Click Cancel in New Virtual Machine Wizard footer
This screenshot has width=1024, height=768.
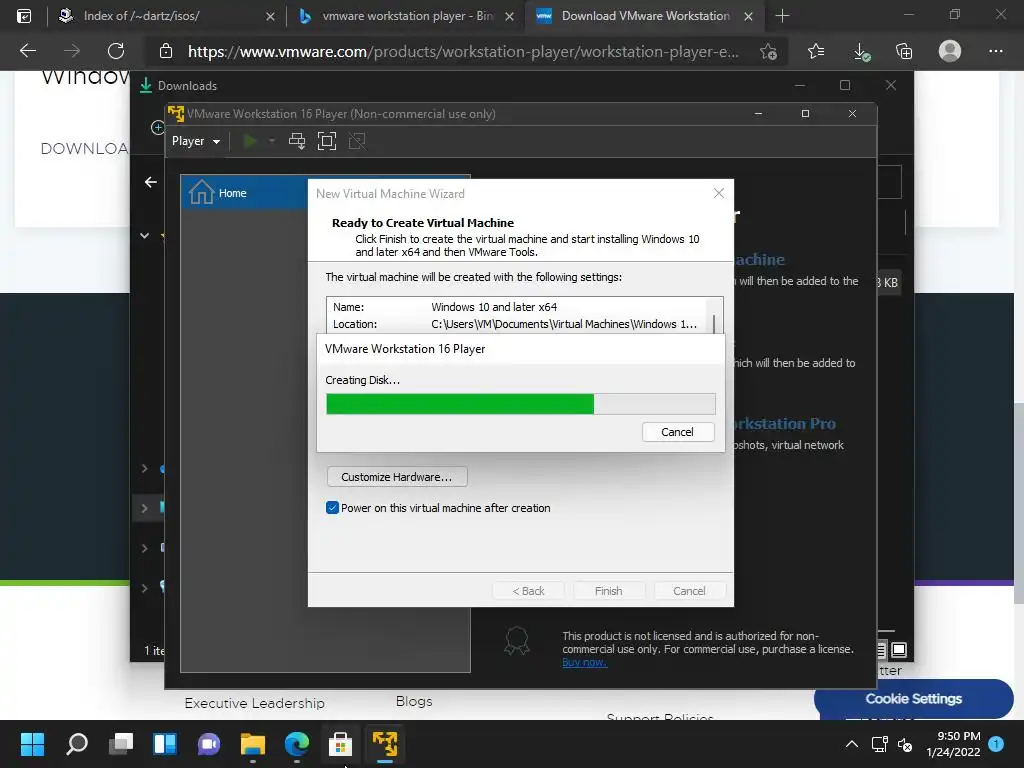(x=689, y=591)
